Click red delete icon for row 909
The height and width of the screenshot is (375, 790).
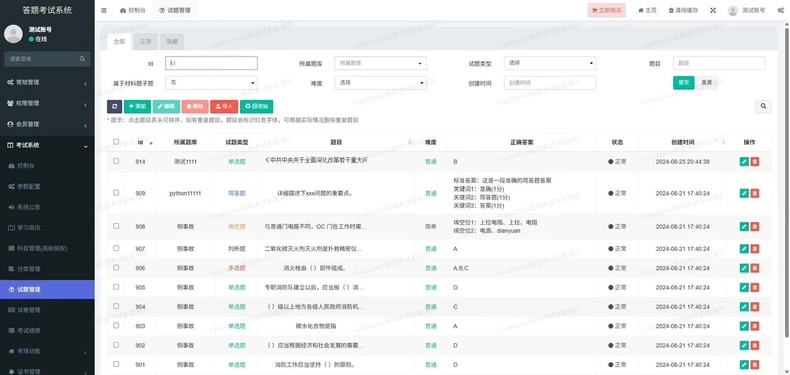tap(755, 193)
